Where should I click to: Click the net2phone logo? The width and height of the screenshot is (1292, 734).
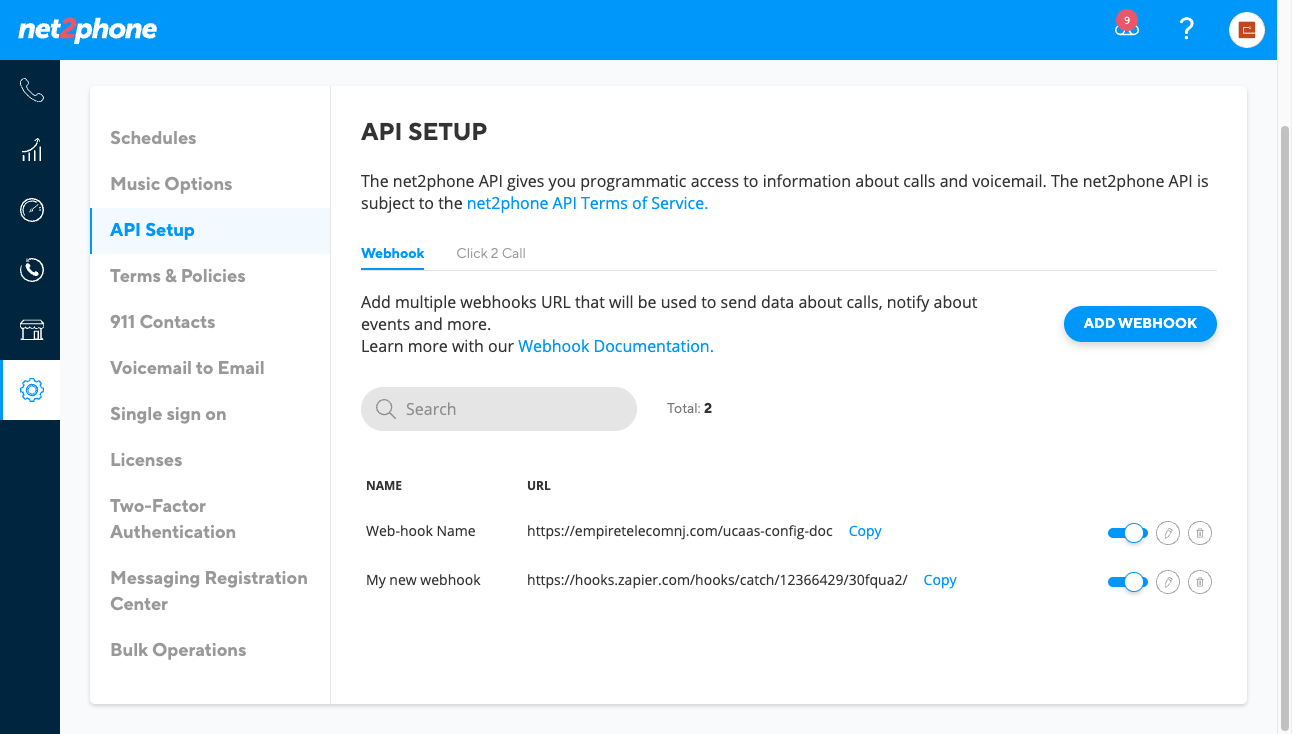click(88, 30)
